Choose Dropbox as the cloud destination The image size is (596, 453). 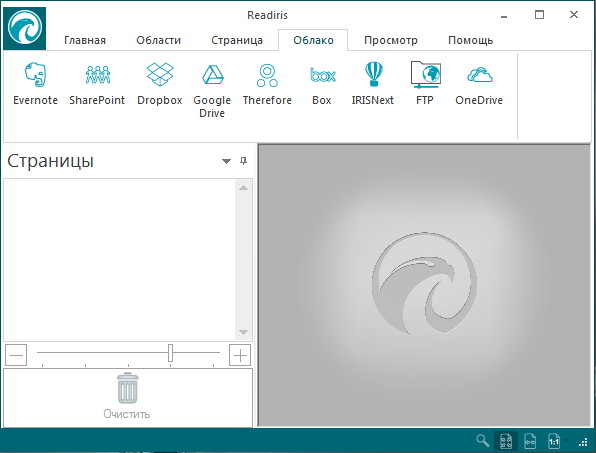coord(160,84)
